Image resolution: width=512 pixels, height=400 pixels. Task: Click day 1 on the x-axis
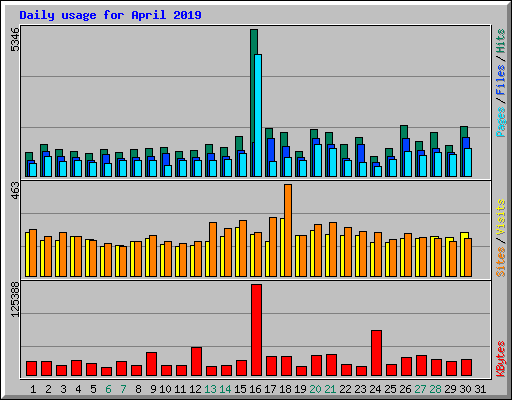tap(33, 389)
